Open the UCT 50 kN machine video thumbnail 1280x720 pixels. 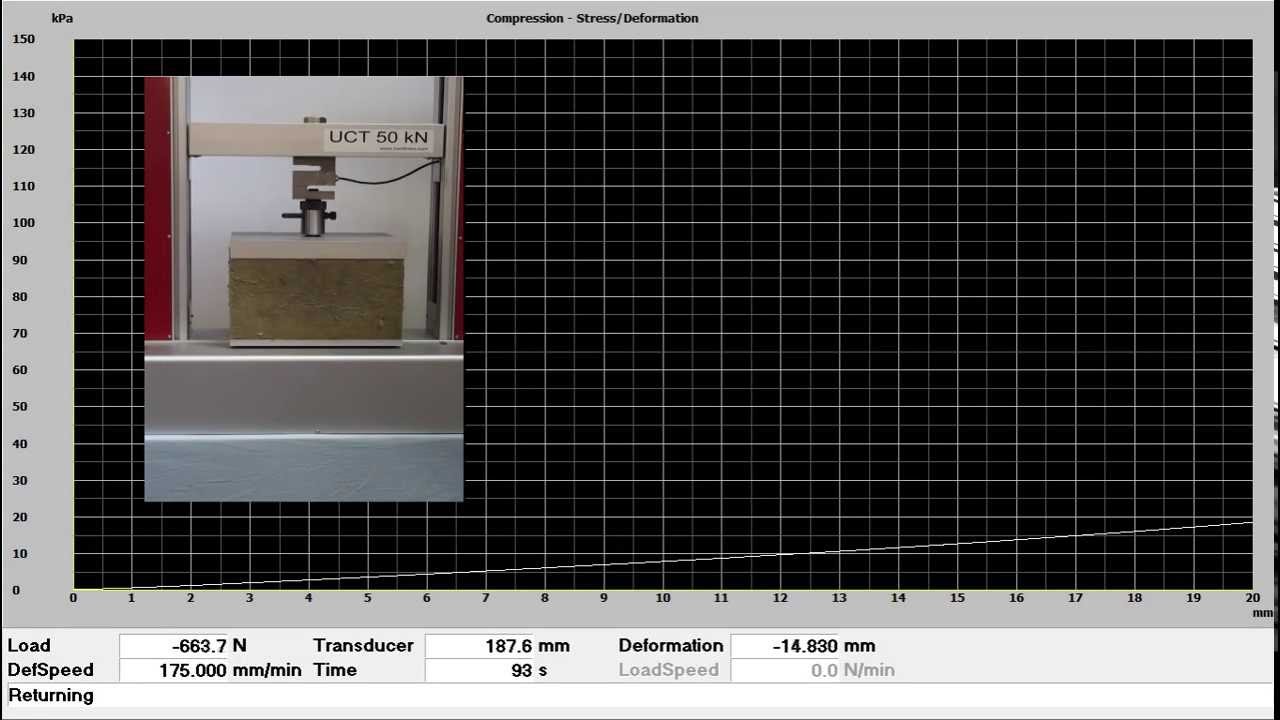tap(304, 288)
